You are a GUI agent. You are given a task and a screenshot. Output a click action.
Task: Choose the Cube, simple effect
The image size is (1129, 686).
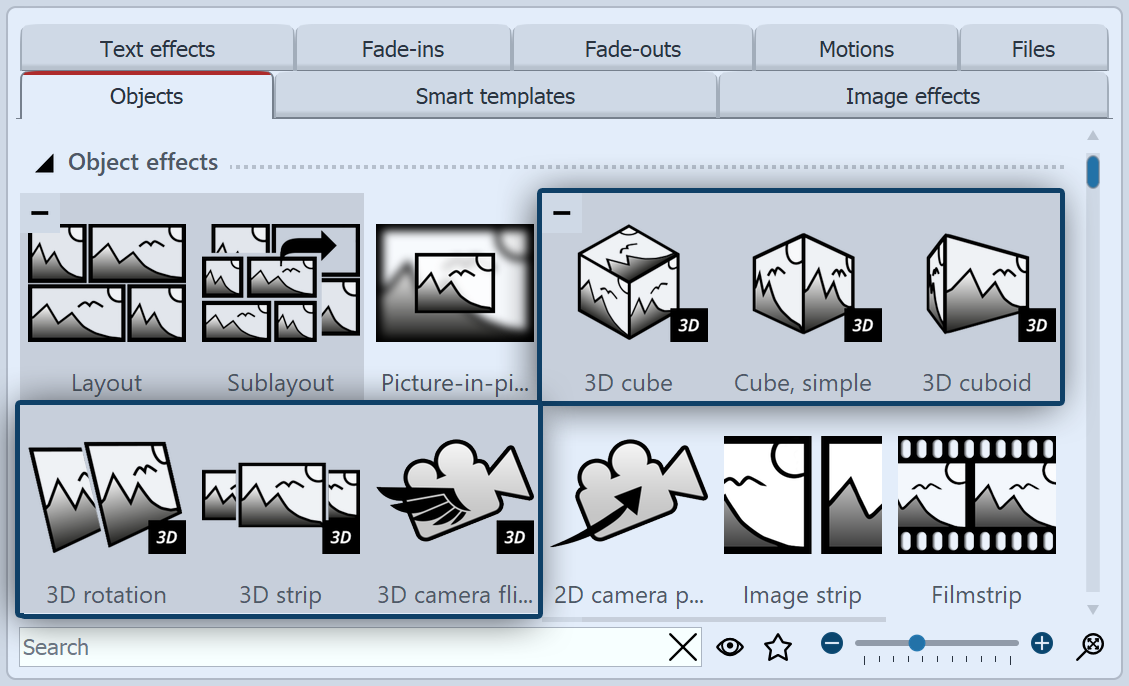(802, 286)
